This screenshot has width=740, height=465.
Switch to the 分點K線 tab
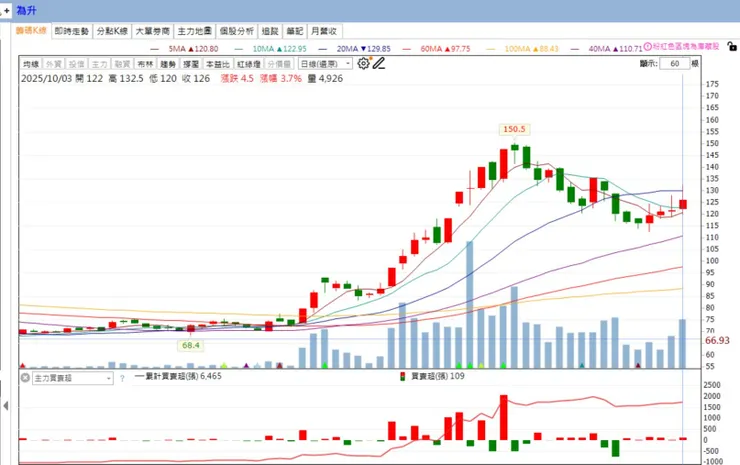coord(112,31)
